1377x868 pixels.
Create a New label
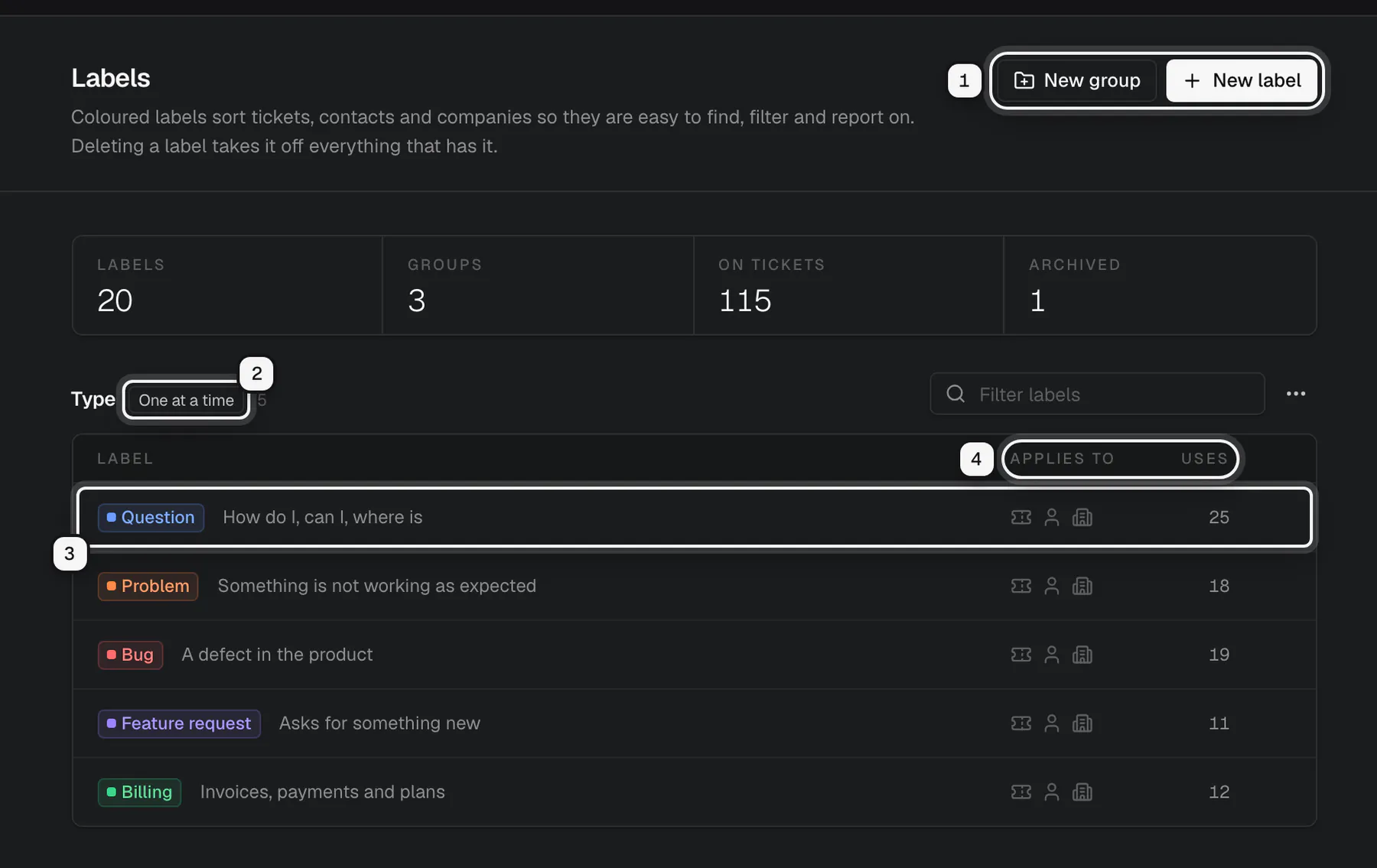point(1242,80)
